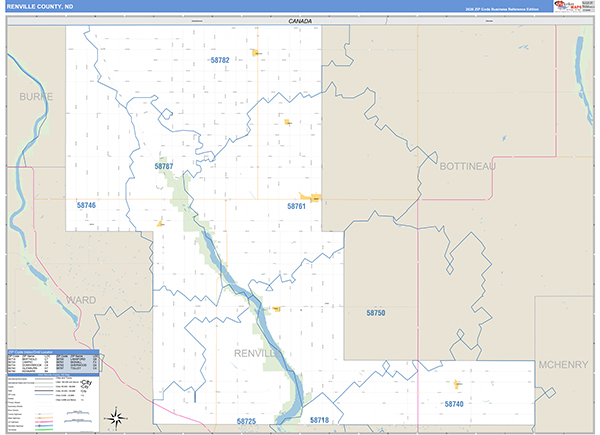Image resolution: width=600 pixels, height=435 pixels.
Task: Click the BURKE county label
Action: pyautogui.click(x=36, y=97)
